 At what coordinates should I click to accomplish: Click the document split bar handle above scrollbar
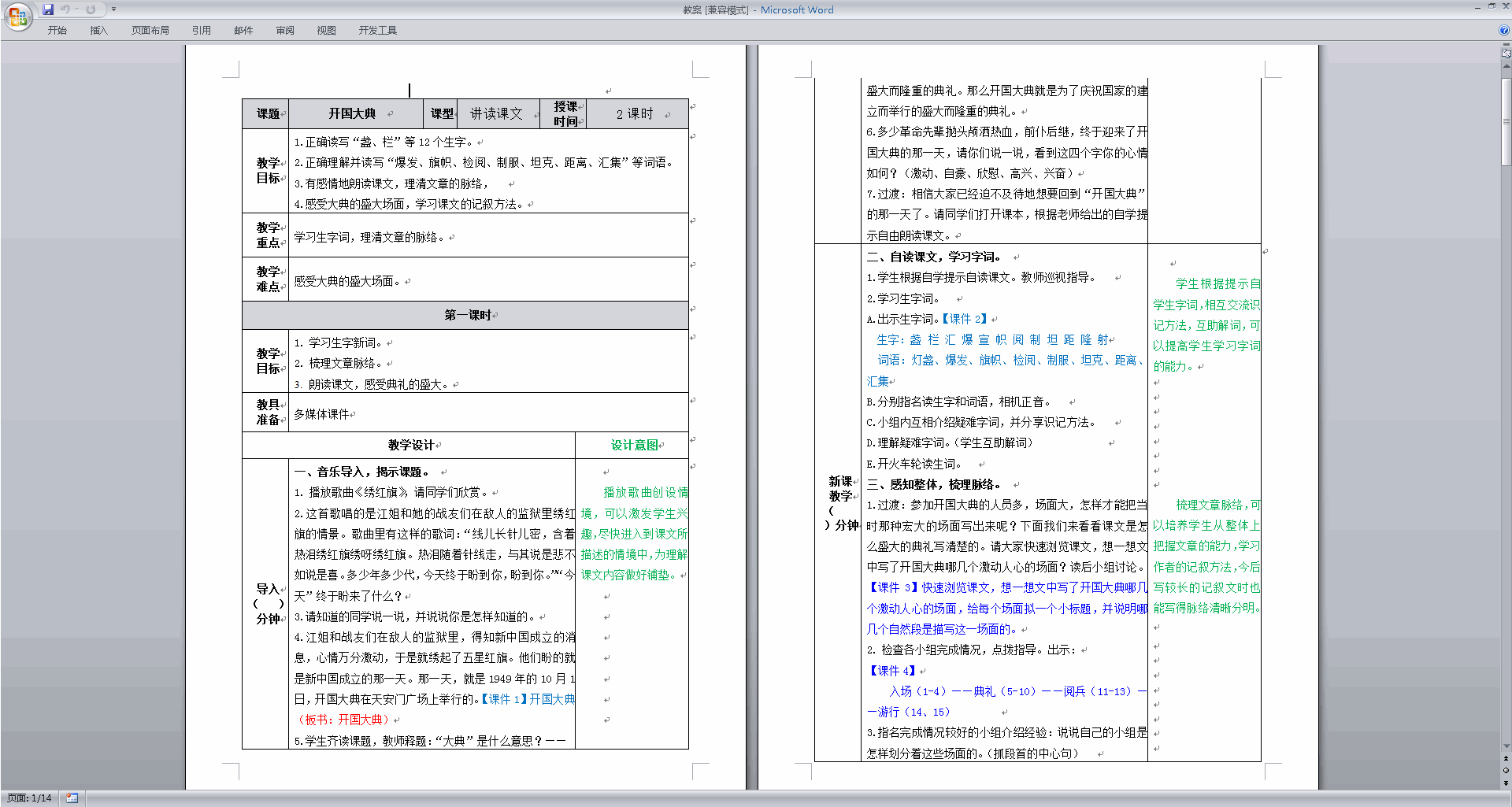[1506, 45]
